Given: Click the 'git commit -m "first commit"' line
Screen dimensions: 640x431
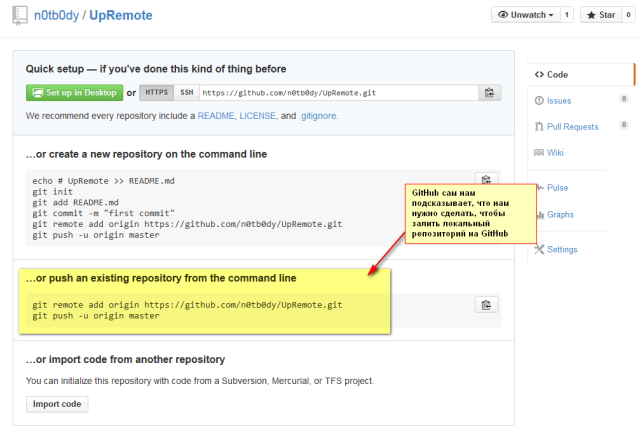Looking at the screenshot, I should 103,213.
